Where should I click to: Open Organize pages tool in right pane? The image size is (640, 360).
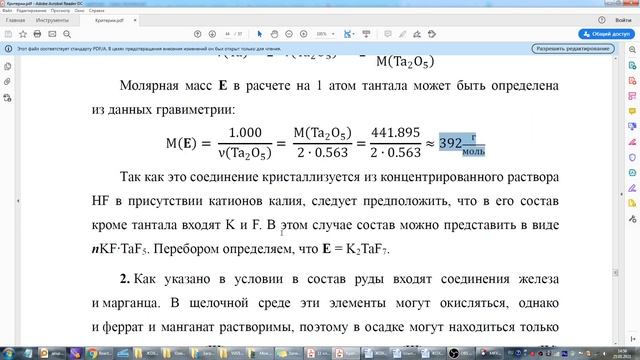(632, 96)
